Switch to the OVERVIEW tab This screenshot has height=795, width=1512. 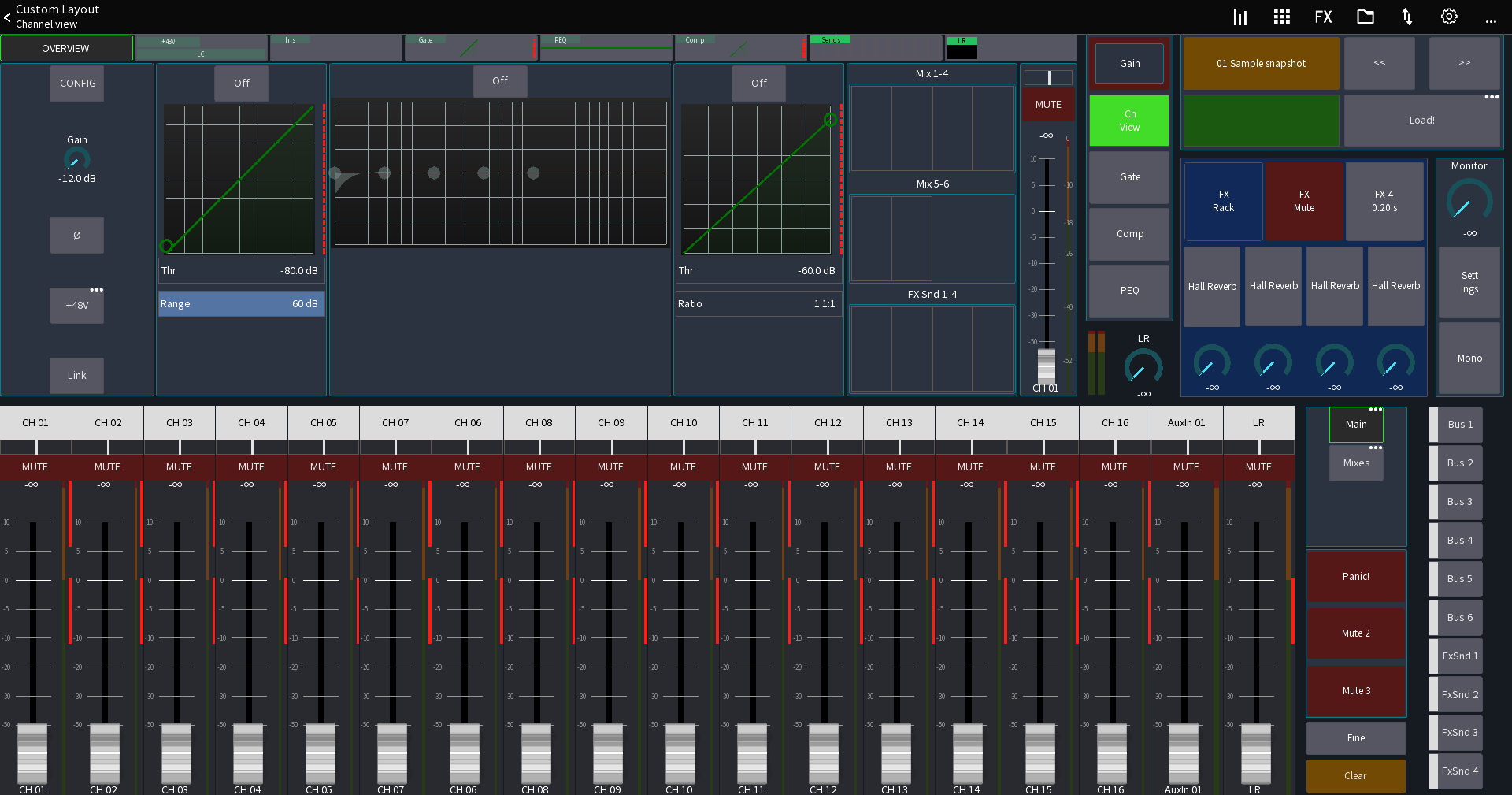pyautogui.click(x=67, y=48)
